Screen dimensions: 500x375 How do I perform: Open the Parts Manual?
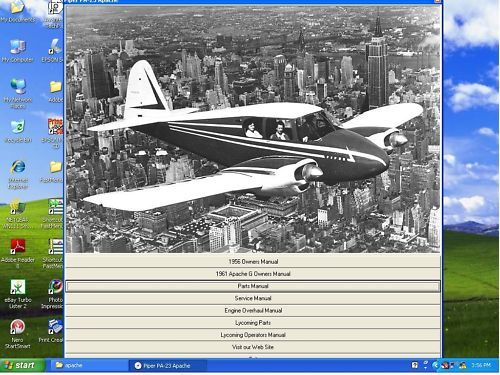(253, 286)
